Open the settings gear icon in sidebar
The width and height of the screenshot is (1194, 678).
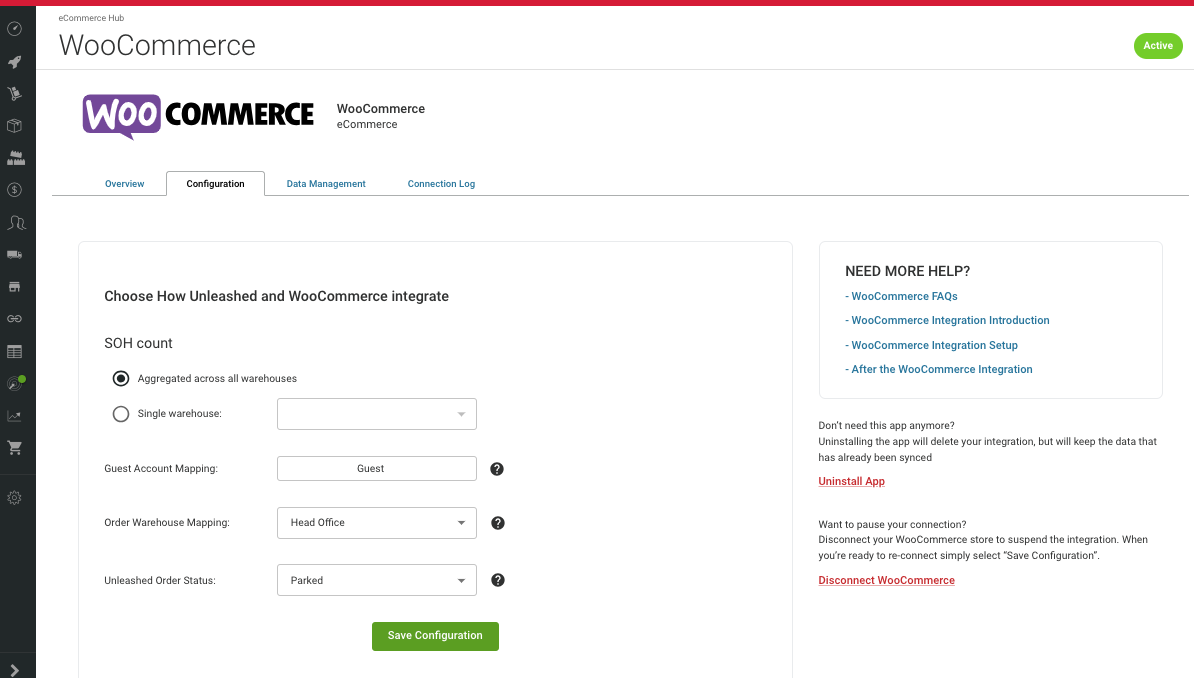(14, 497)
